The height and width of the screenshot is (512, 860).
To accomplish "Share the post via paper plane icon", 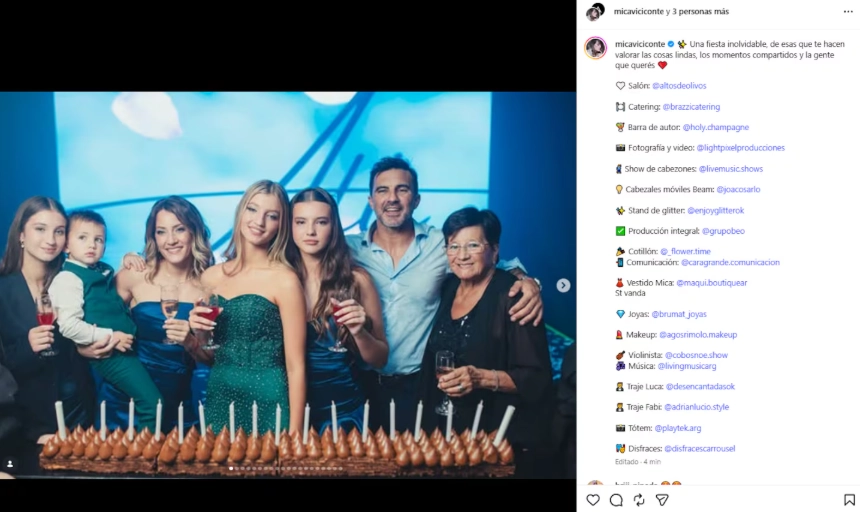I will [x=661, y=499].
